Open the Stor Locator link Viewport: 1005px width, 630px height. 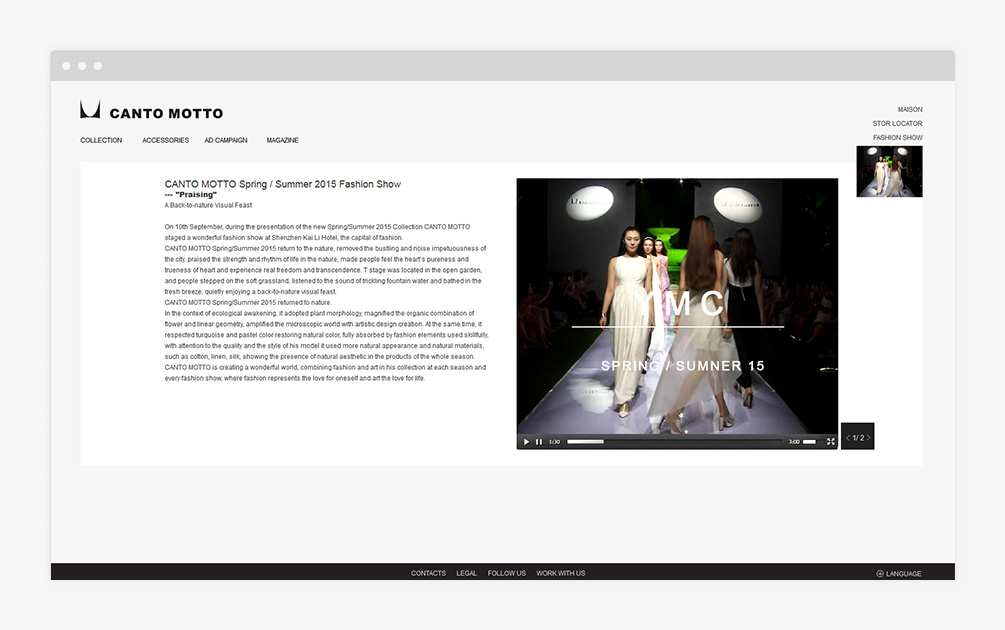897,124
